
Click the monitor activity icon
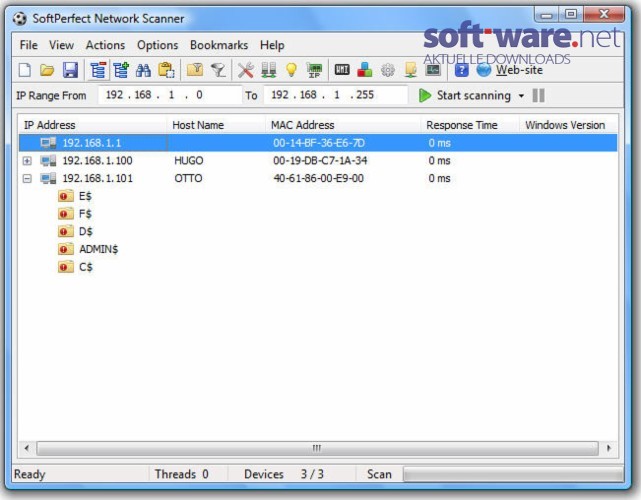pyautogui.click(x=433, y=70)
